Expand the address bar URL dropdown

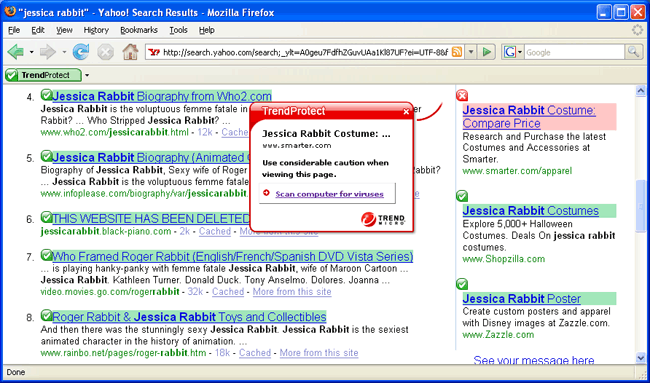click(471, 52)
